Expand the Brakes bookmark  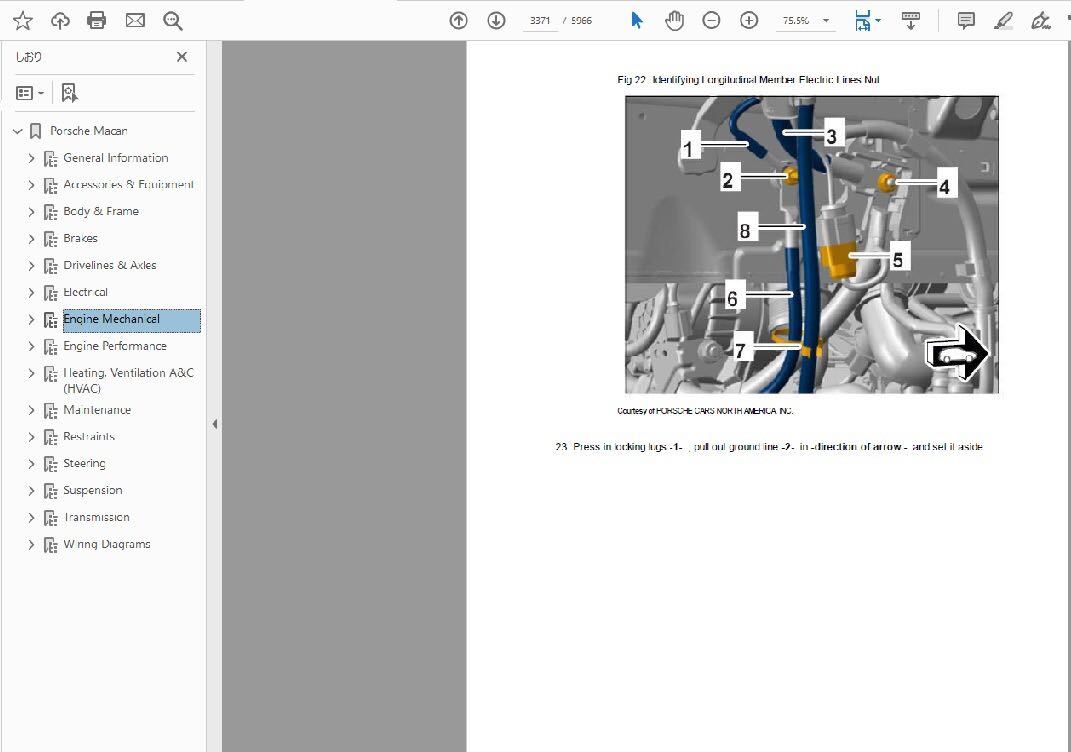point(31,239)
